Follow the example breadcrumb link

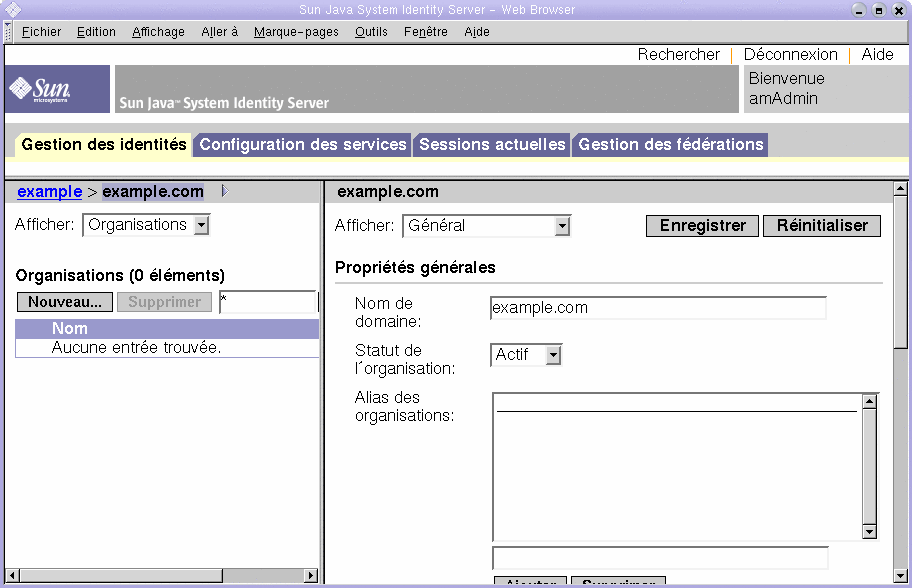click(49, 191)
